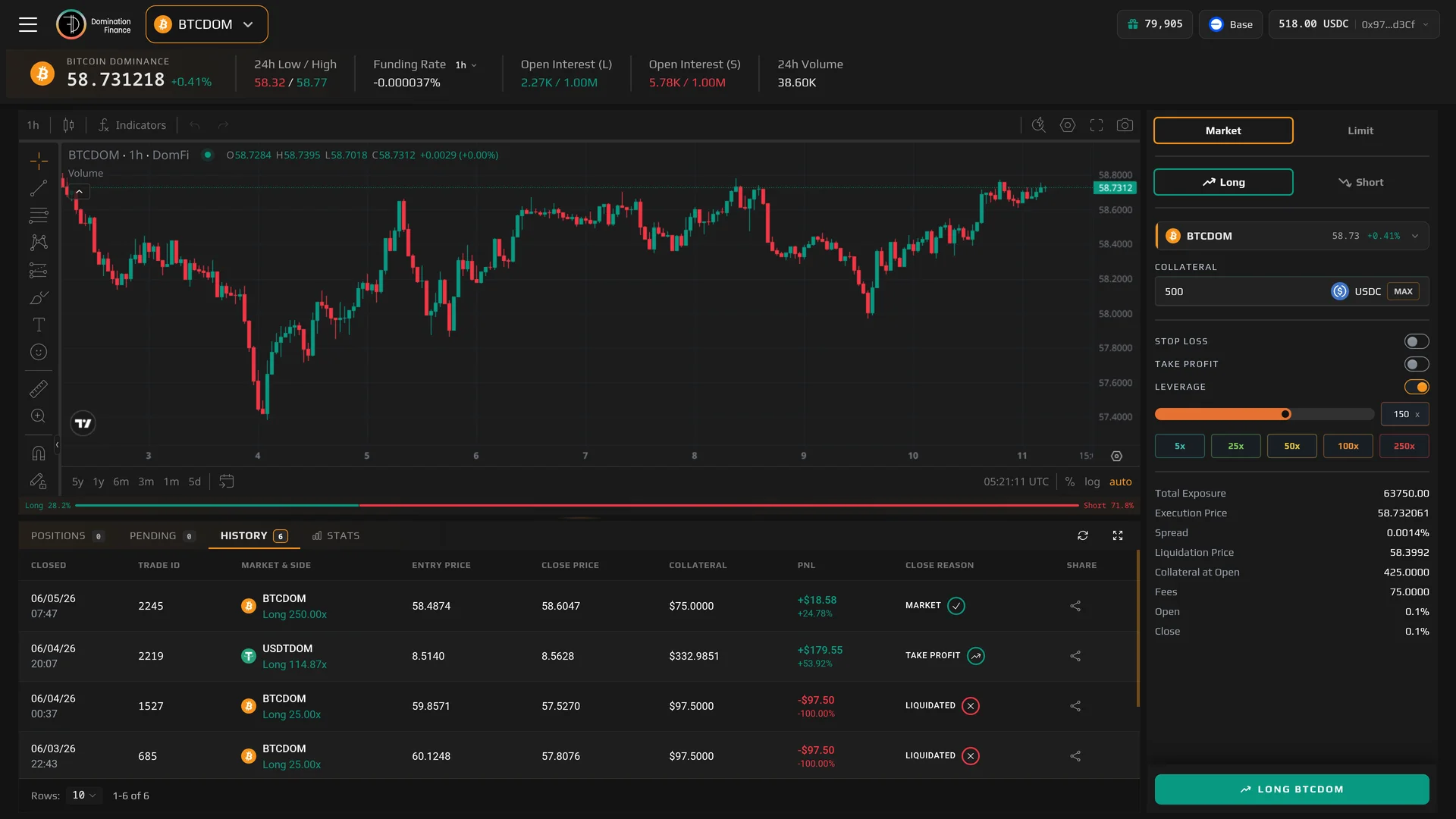The image size is (1456, 819).
Task: Redo last chart action
Action: [x=223, y=125]
